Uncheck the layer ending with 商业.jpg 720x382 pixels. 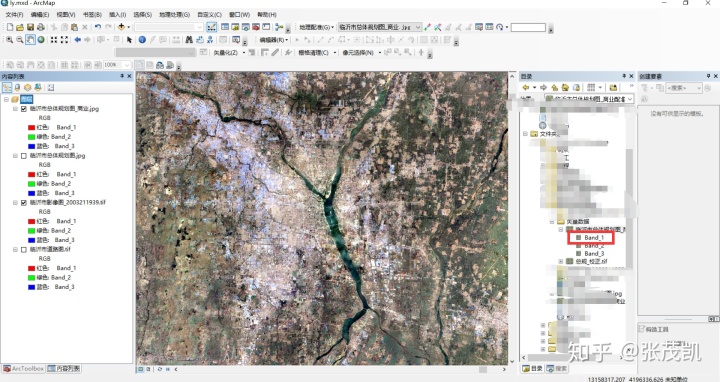tap(24, 109)
